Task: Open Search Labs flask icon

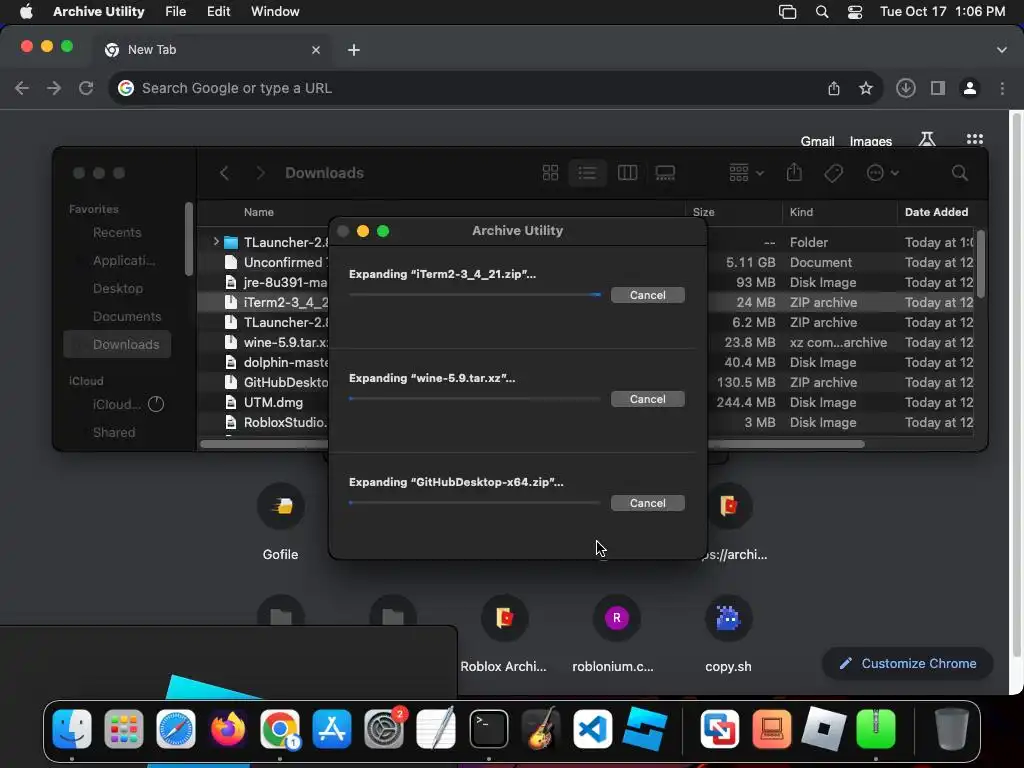Action: pos(927,139)
